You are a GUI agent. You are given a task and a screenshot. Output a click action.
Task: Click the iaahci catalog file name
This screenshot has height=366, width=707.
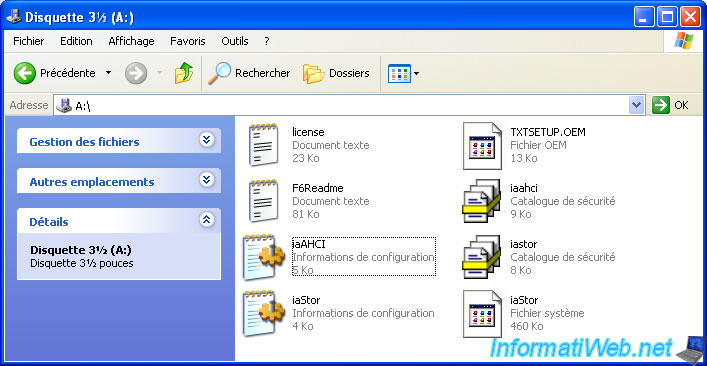(x=523, y=188)
